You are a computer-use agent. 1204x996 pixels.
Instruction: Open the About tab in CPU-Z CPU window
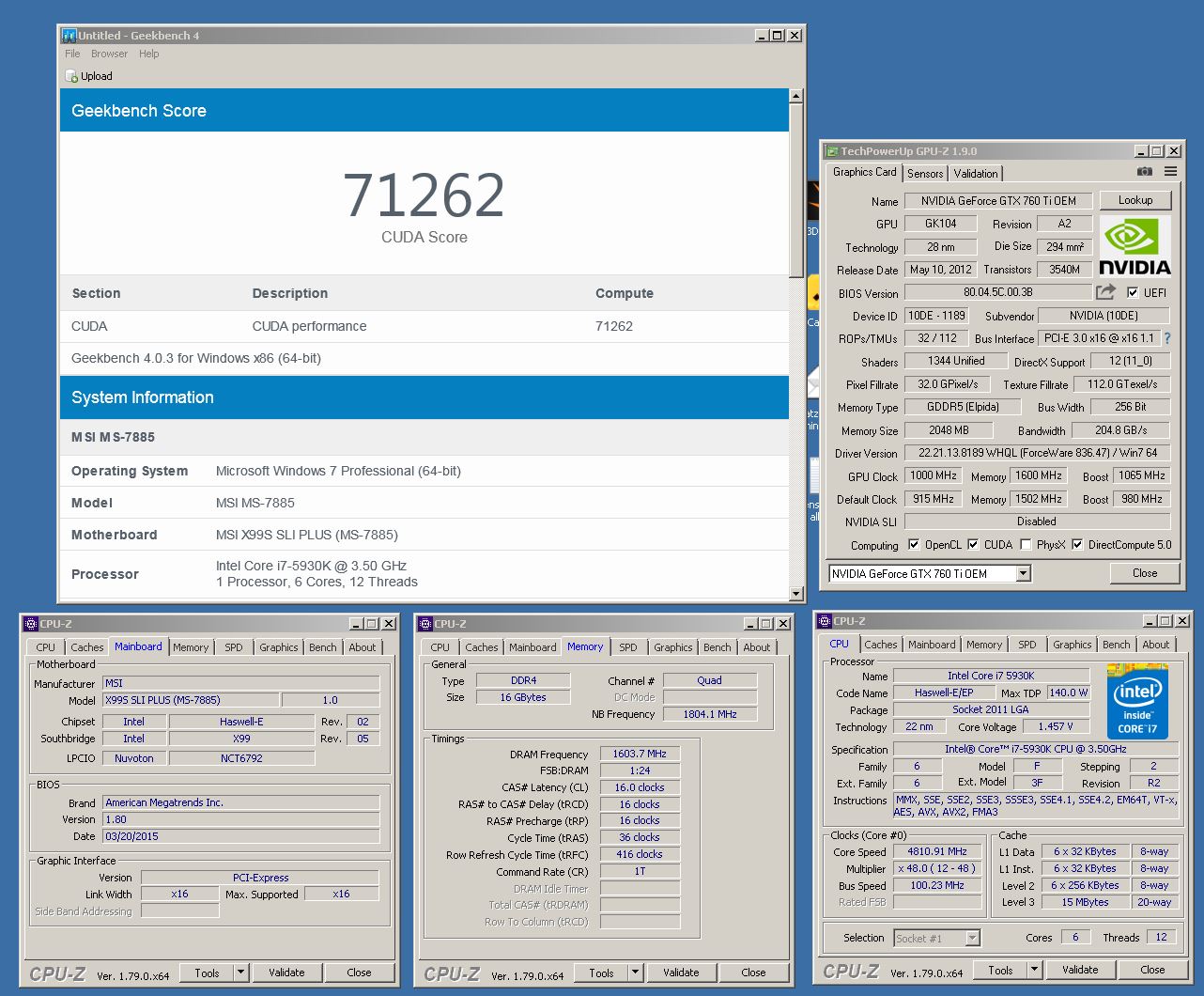1156,645
